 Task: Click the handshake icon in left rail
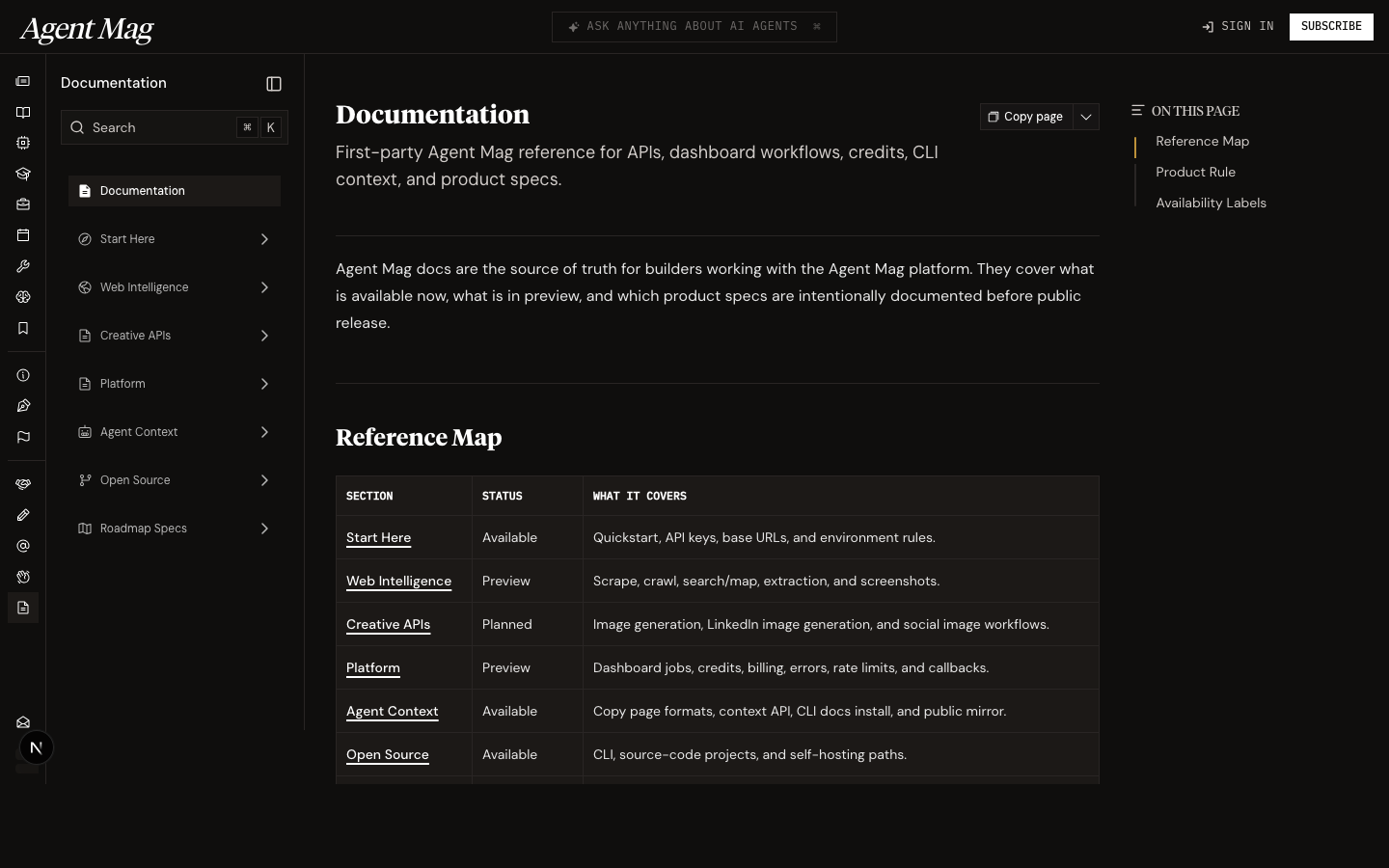coord(23,484)
